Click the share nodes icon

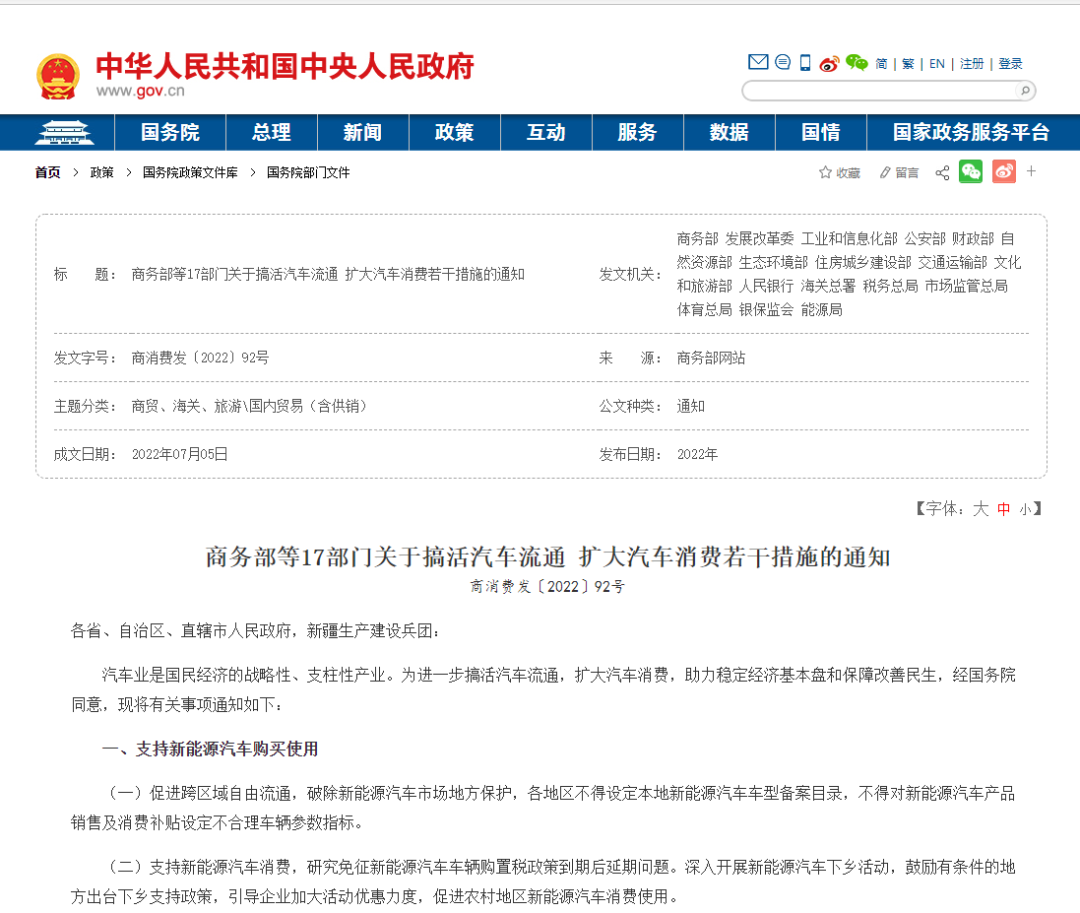[941, 172]
